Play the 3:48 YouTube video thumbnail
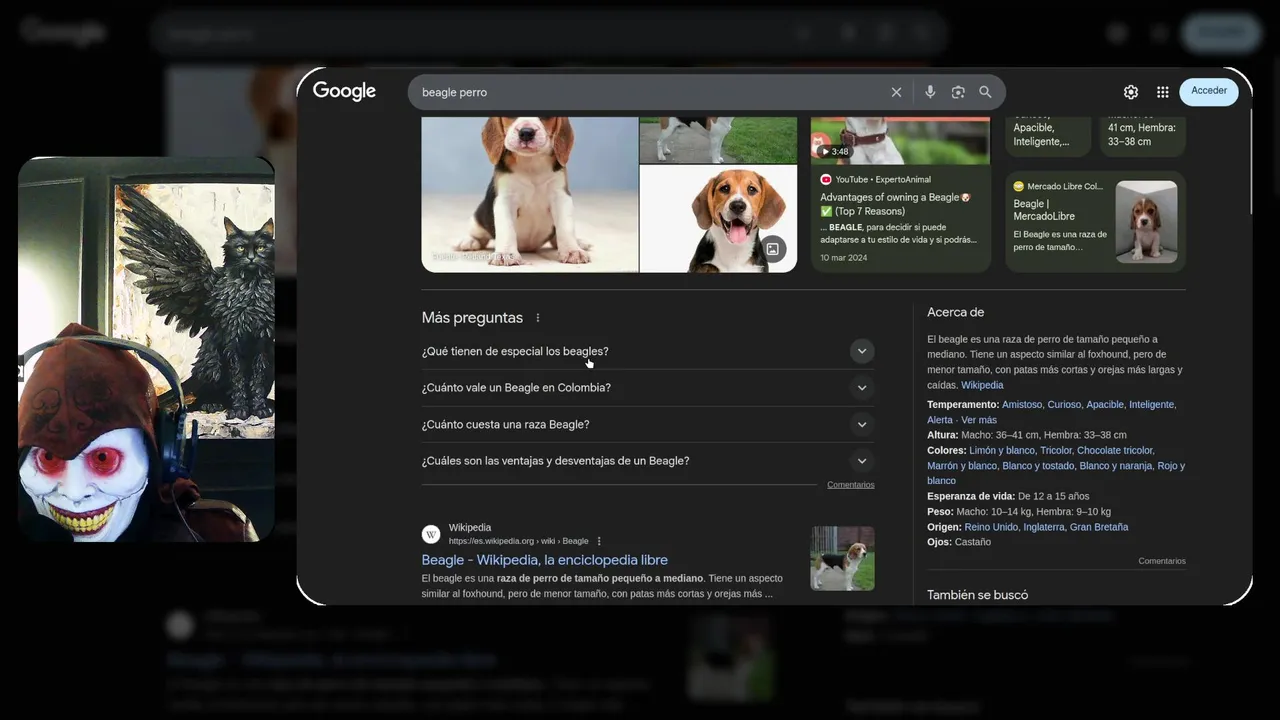Screen dimensions: 1280x720 tap(900, 140)
